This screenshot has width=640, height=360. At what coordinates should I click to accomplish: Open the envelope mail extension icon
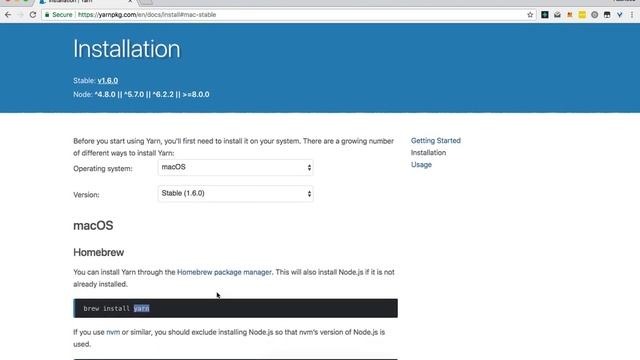click(x=557, y=15)
